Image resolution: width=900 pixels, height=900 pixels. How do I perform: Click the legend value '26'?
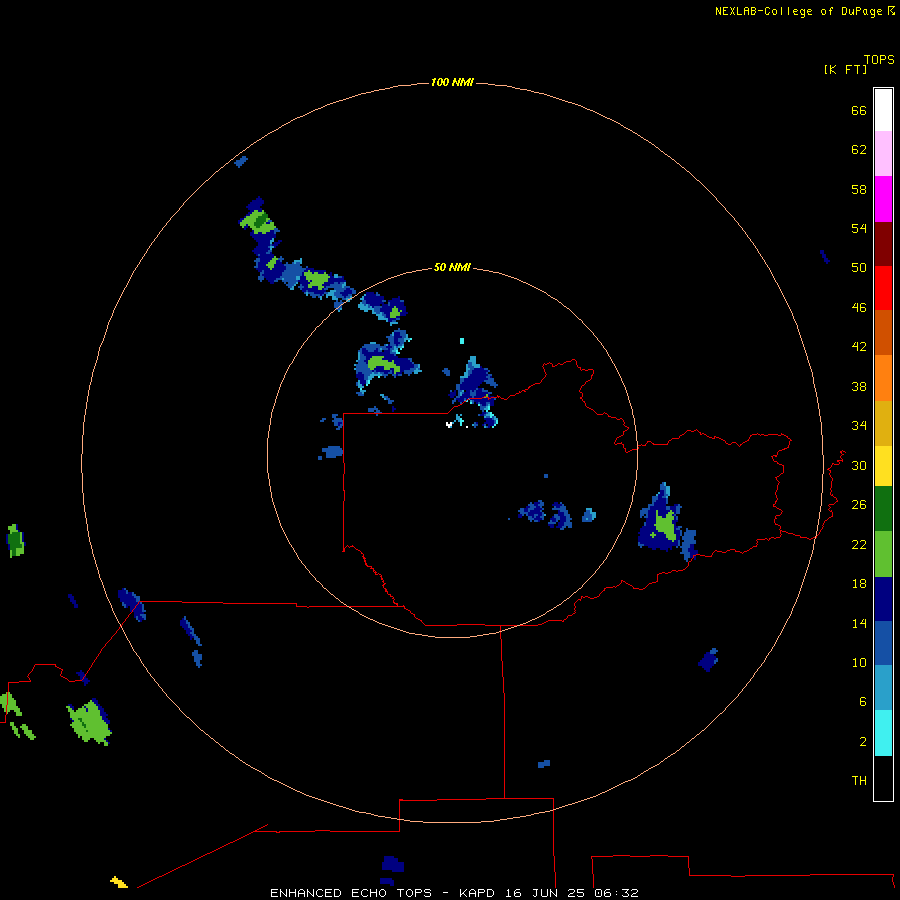pyautogui.click(x=859, y=504)
